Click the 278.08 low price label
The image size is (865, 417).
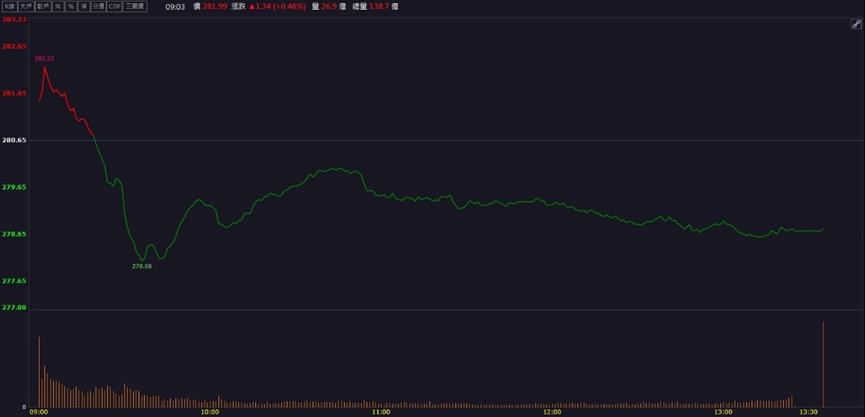pyautogui.click(x=142, y=266)
